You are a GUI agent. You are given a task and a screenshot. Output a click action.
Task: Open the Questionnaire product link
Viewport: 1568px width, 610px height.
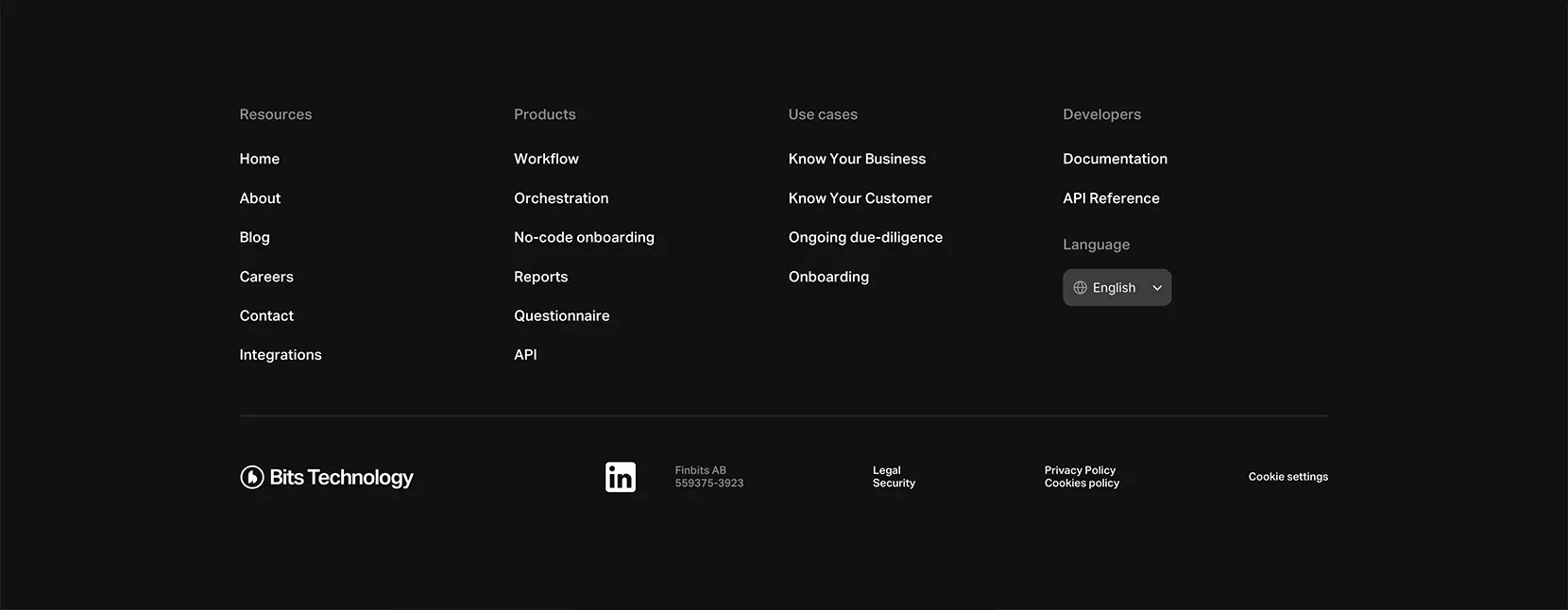(562, 315)
